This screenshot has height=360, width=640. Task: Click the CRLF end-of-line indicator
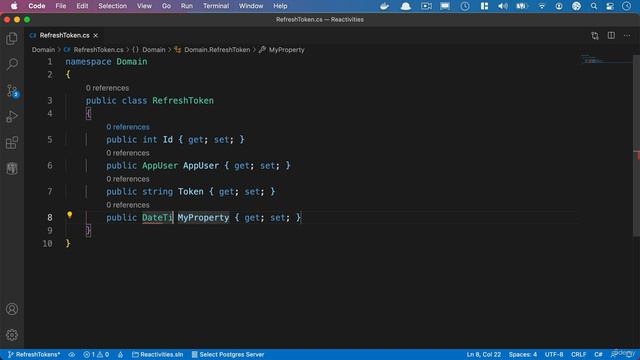pyautogui.click(x=578, y=354)
